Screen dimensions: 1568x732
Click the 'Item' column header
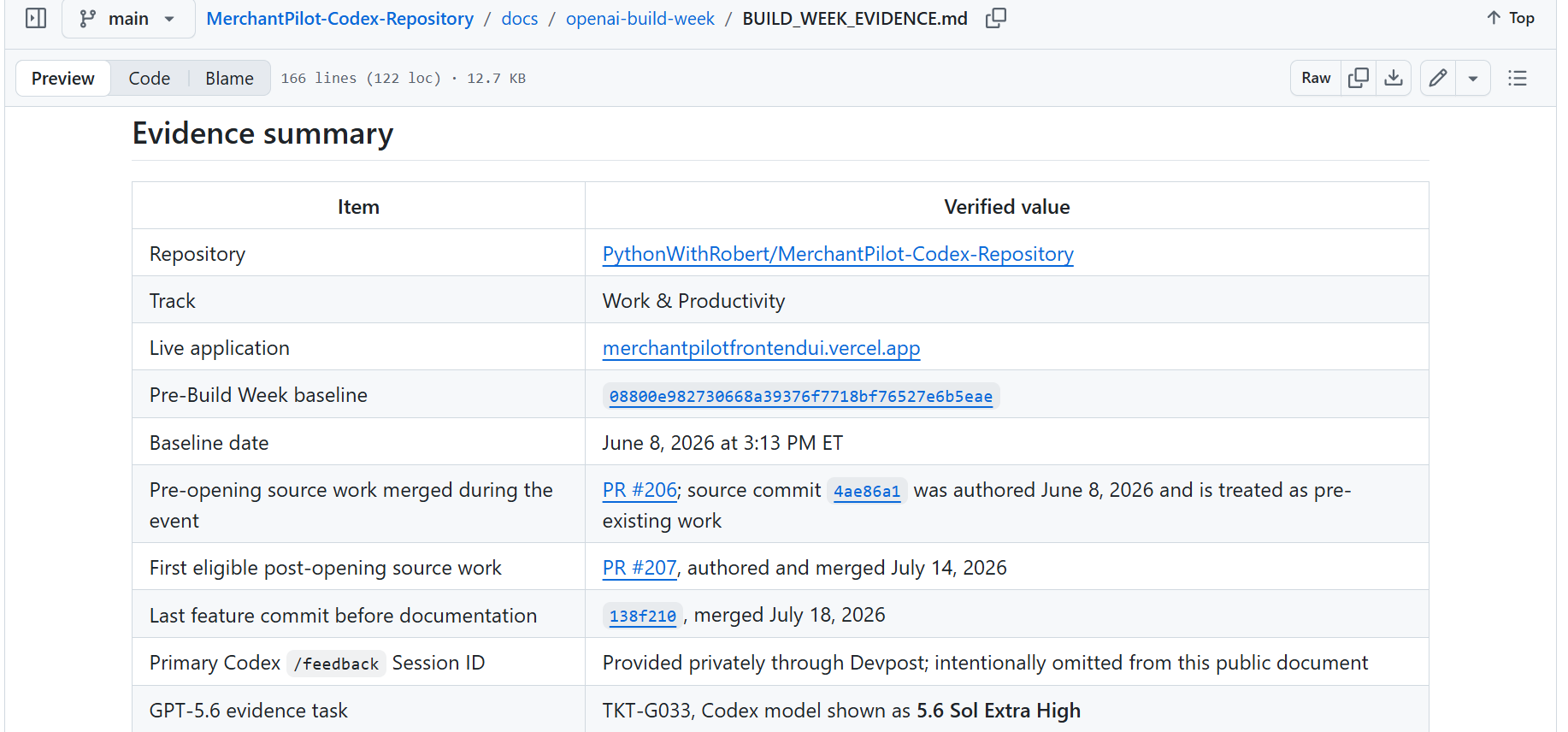point(358,207)
